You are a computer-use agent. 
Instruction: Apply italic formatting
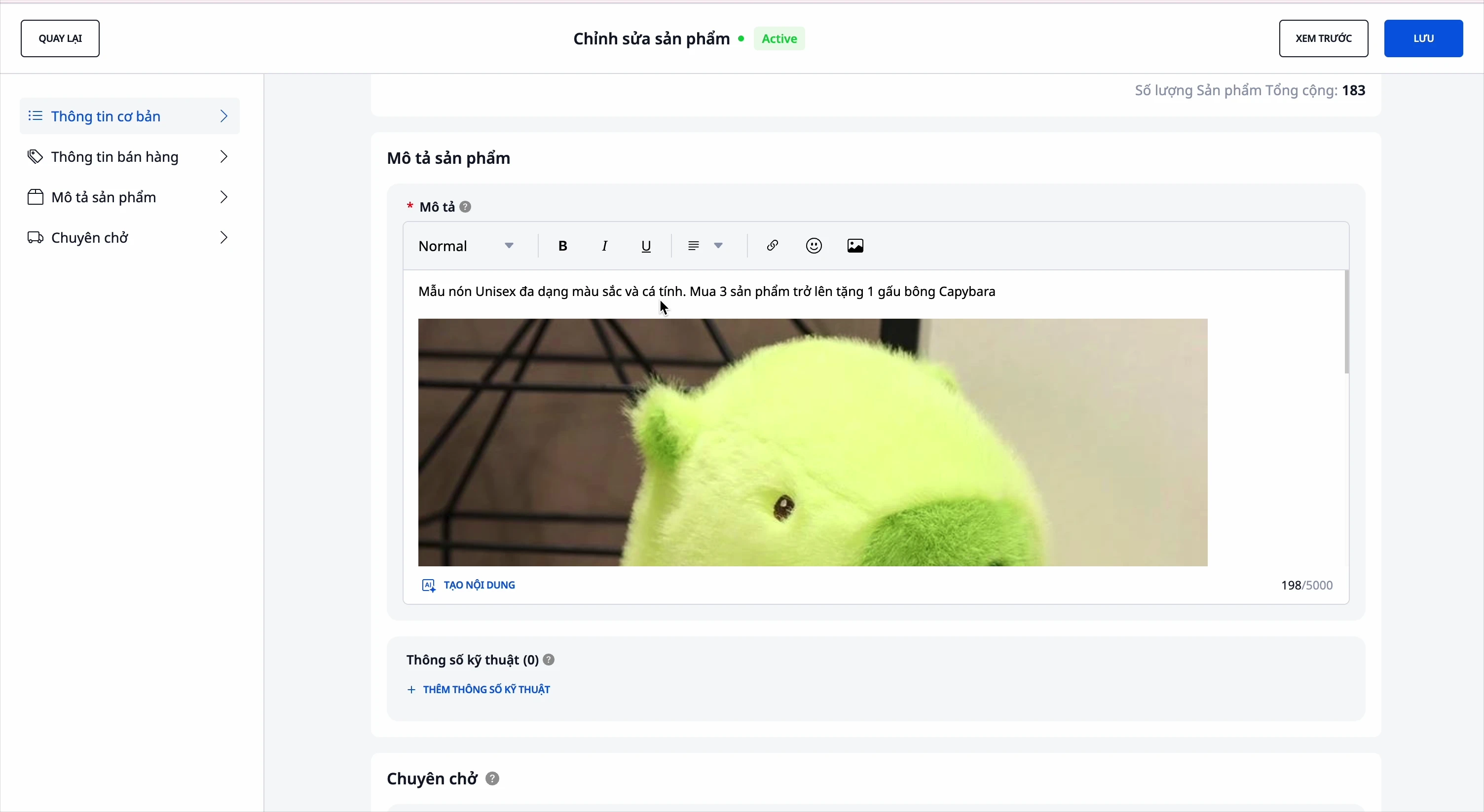coord(605,246)
